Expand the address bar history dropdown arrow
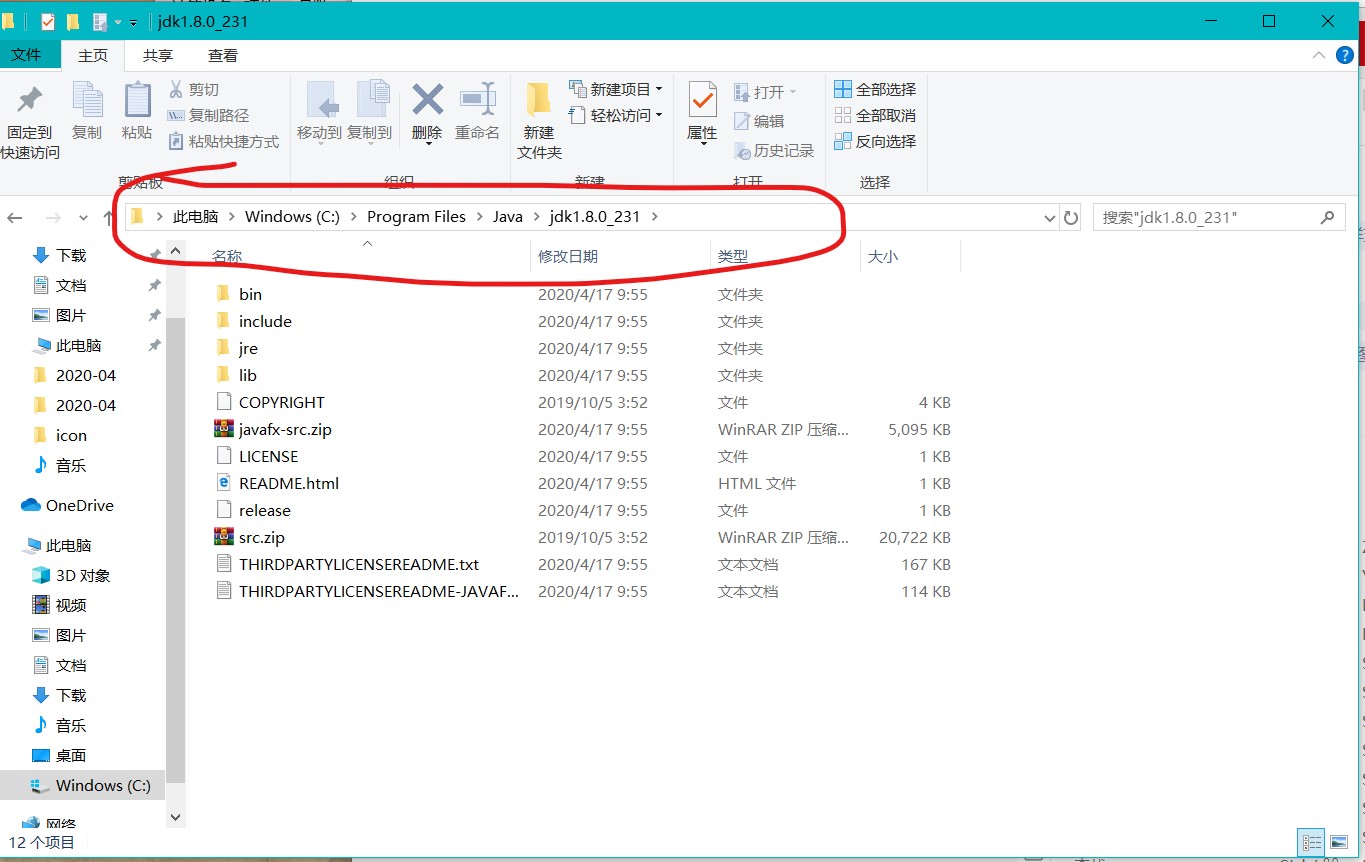This screenshot has height=862, width=1365. click(x=1049, y=218)
